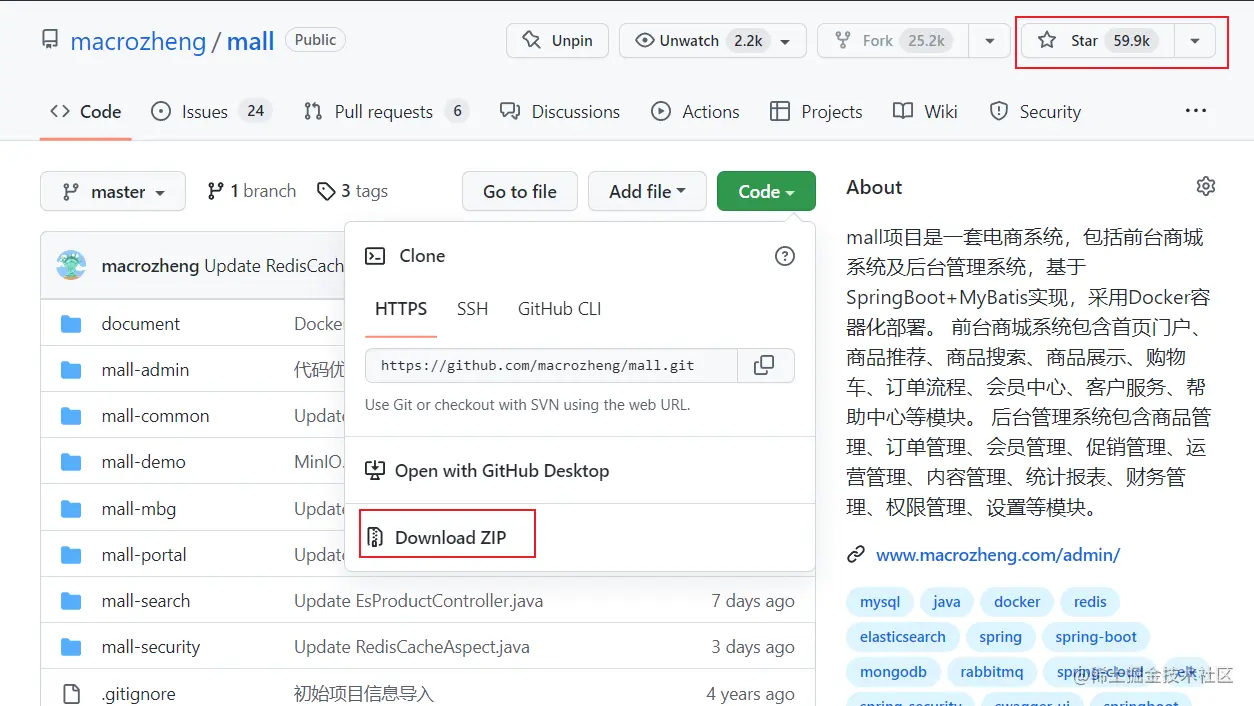Open the Projects tab

(816, 111)
